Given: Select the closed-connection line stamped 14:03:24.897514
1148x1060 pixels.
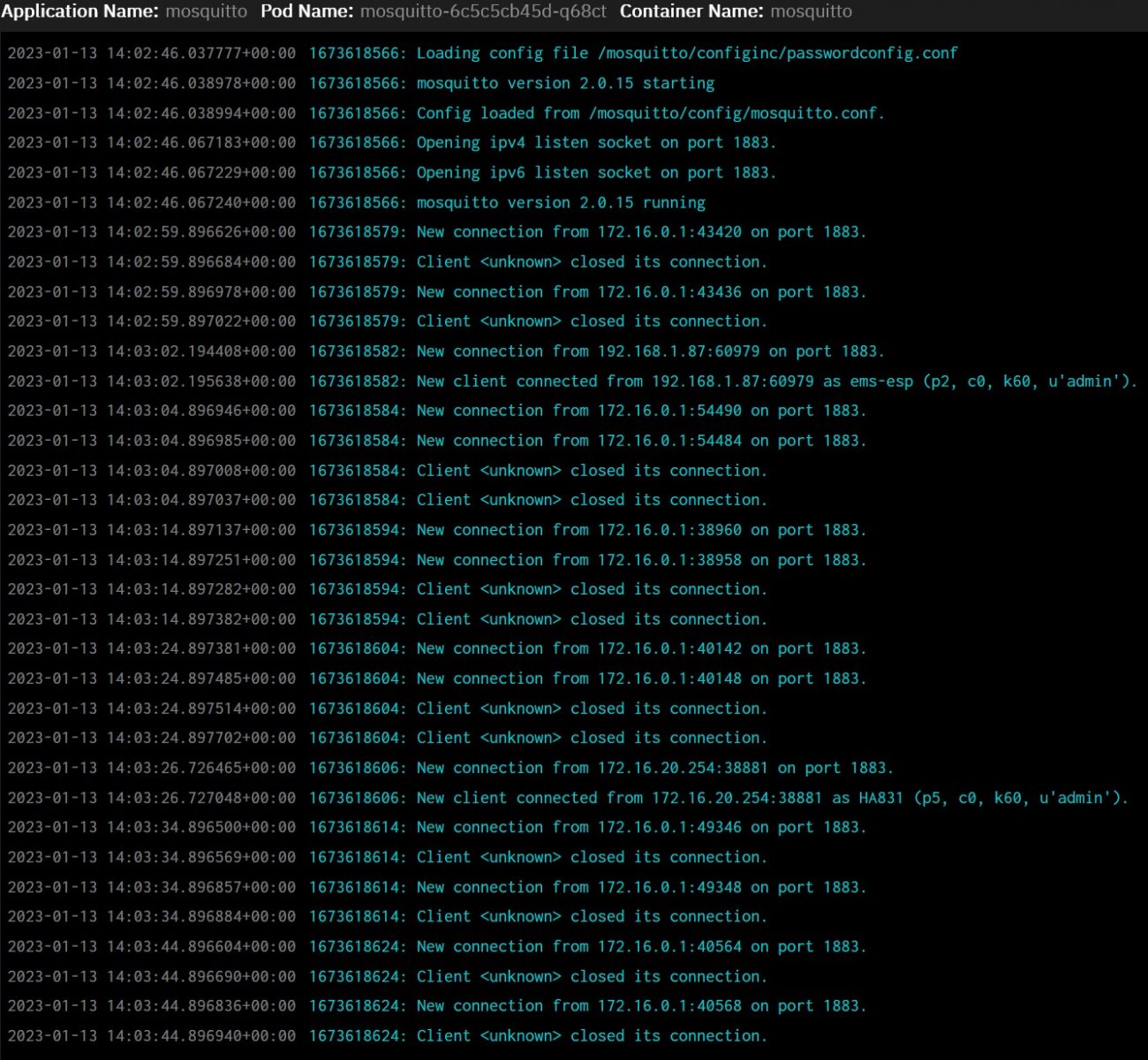Looking at the screenshot, I should click(x=388, y=708).
